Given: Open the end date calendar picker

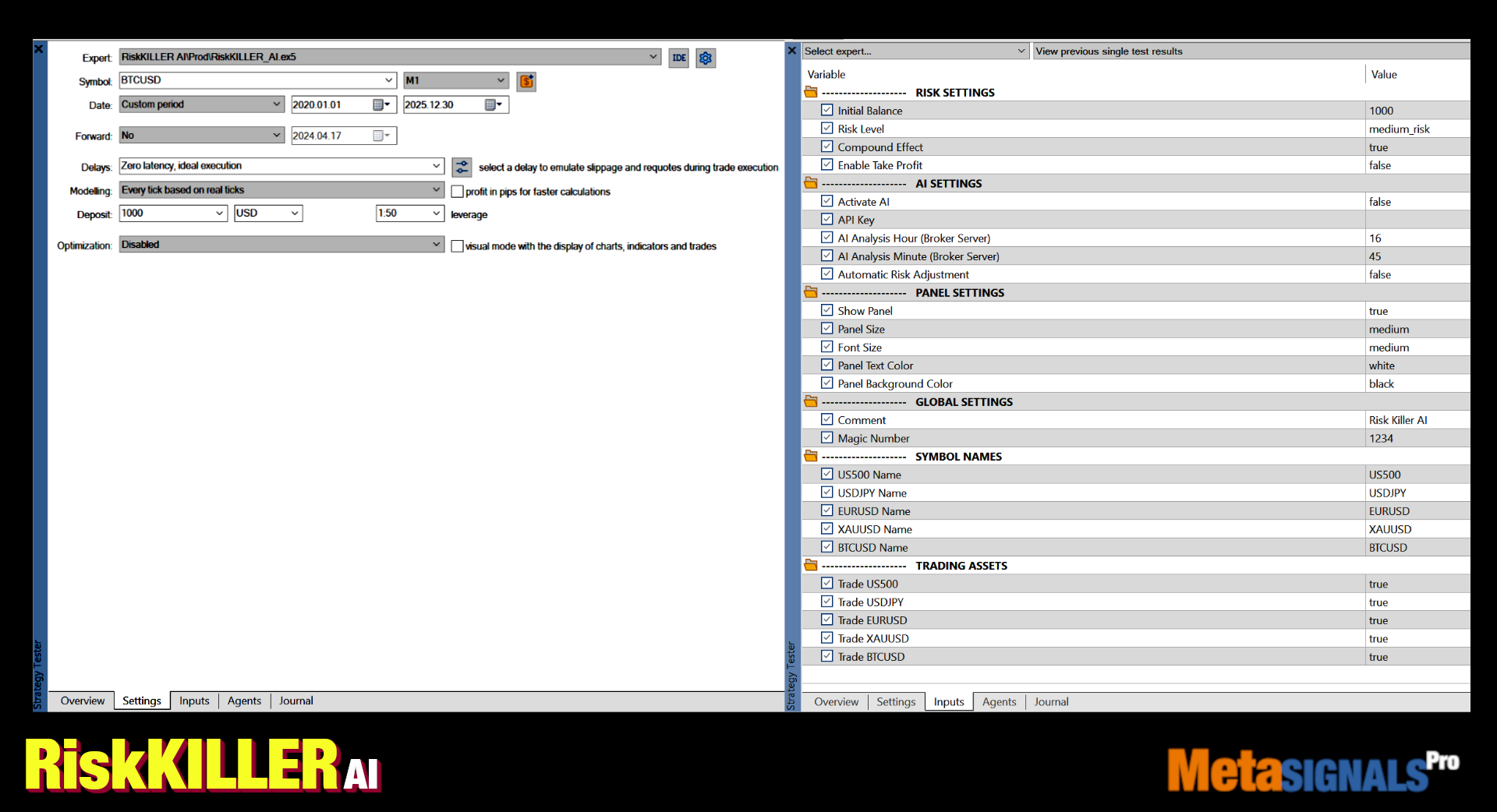Looking at the screenshot, I should (493, 104).
